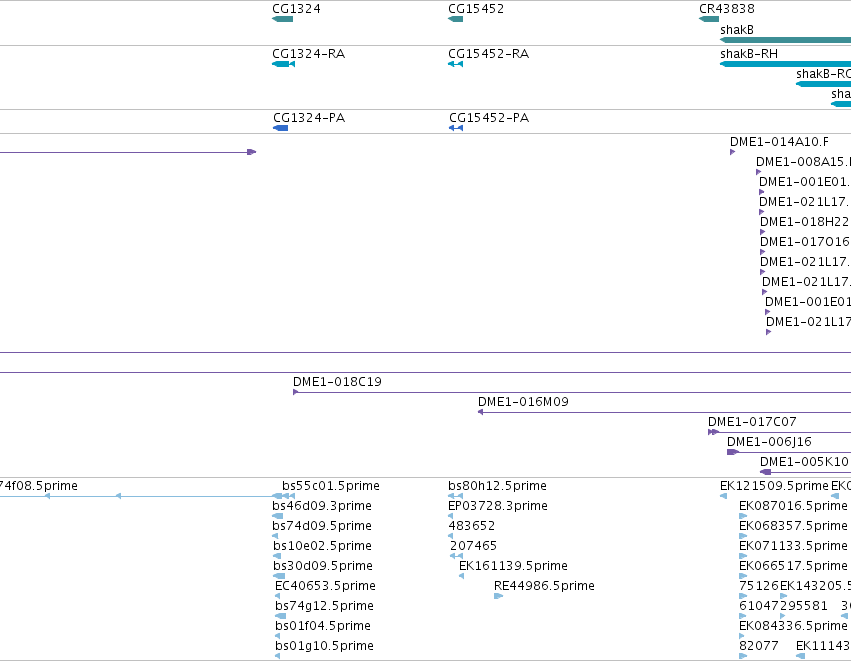The height and width of the screenshot is (661, 851).
Task: Select the CG15452-PA protein glyph
Action: point(456,128)
